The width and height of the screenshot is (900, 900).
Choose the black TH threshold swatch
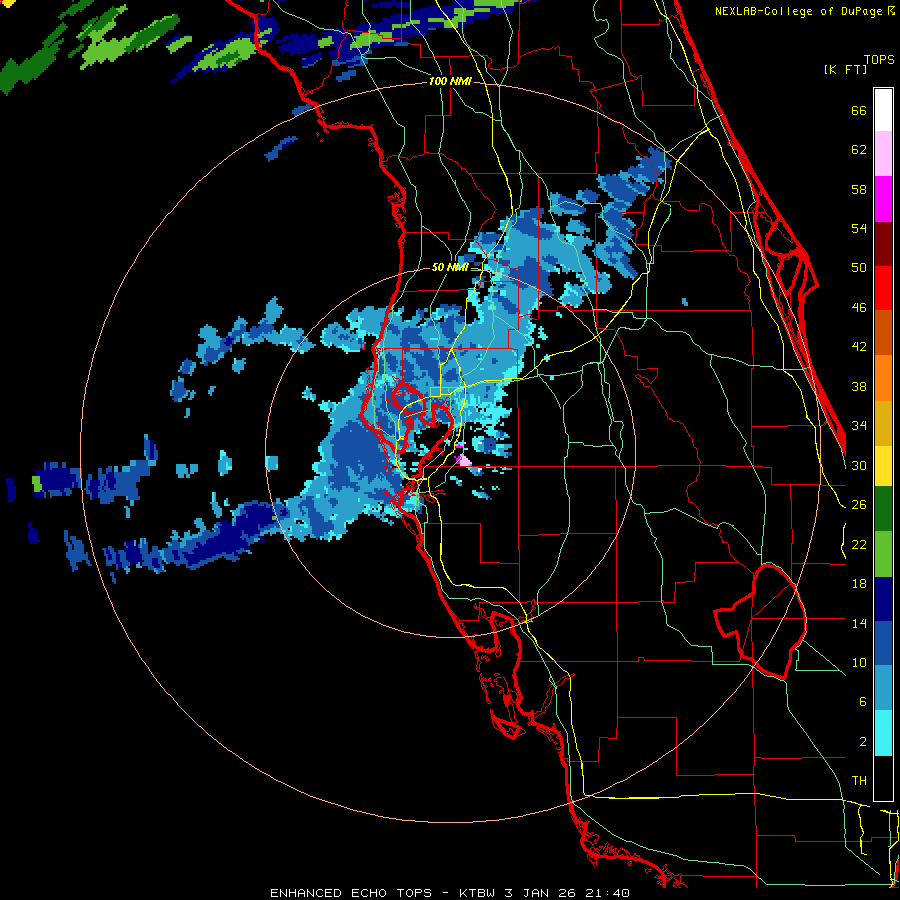(883, 778)
